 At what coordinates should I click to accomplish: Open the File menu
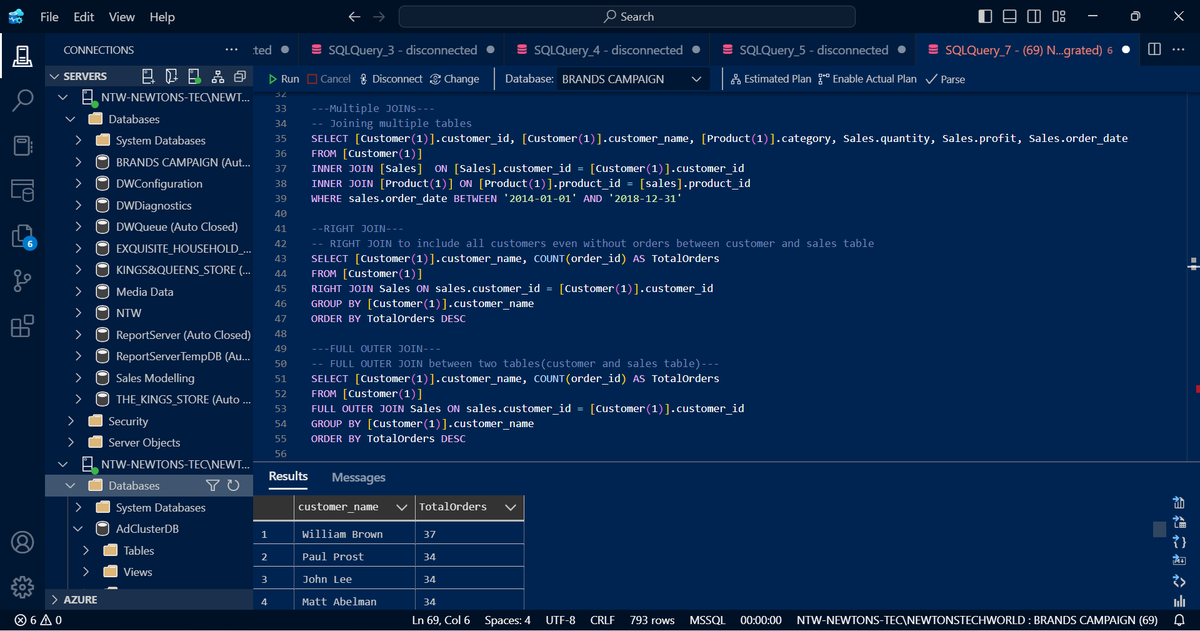[x=49, y=17]
